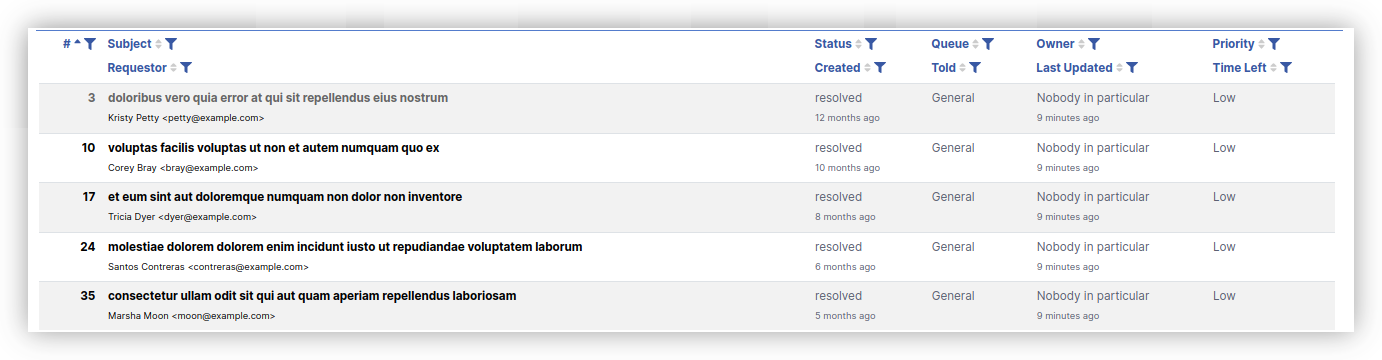Open the Priority column filter icon

(x=1274, y=44)
